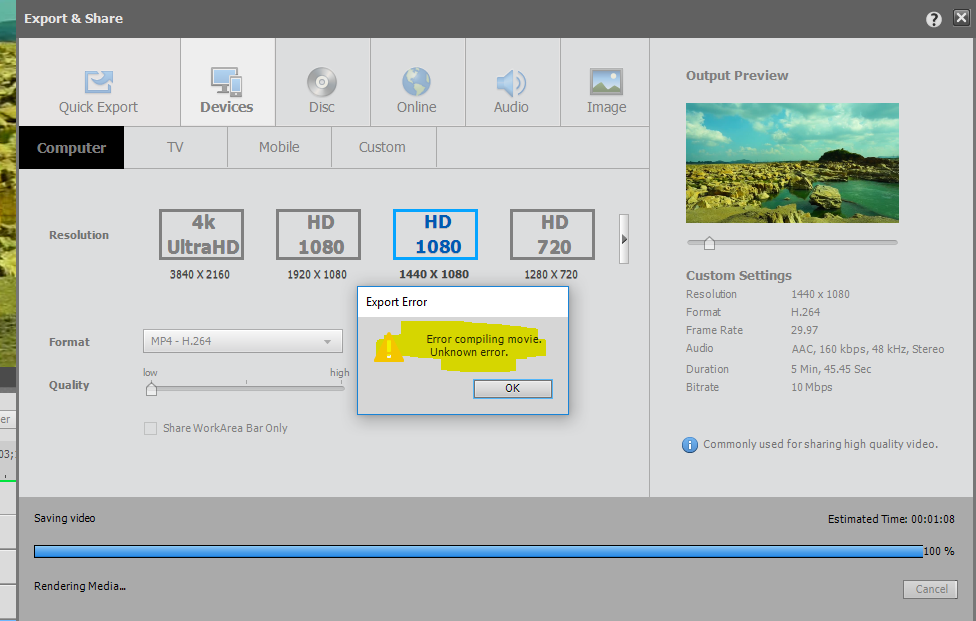Viewport: 976px width, 621px height.
Task: Choose the HD 1080 1440 X 1080 preset
Action: [435, 235]
